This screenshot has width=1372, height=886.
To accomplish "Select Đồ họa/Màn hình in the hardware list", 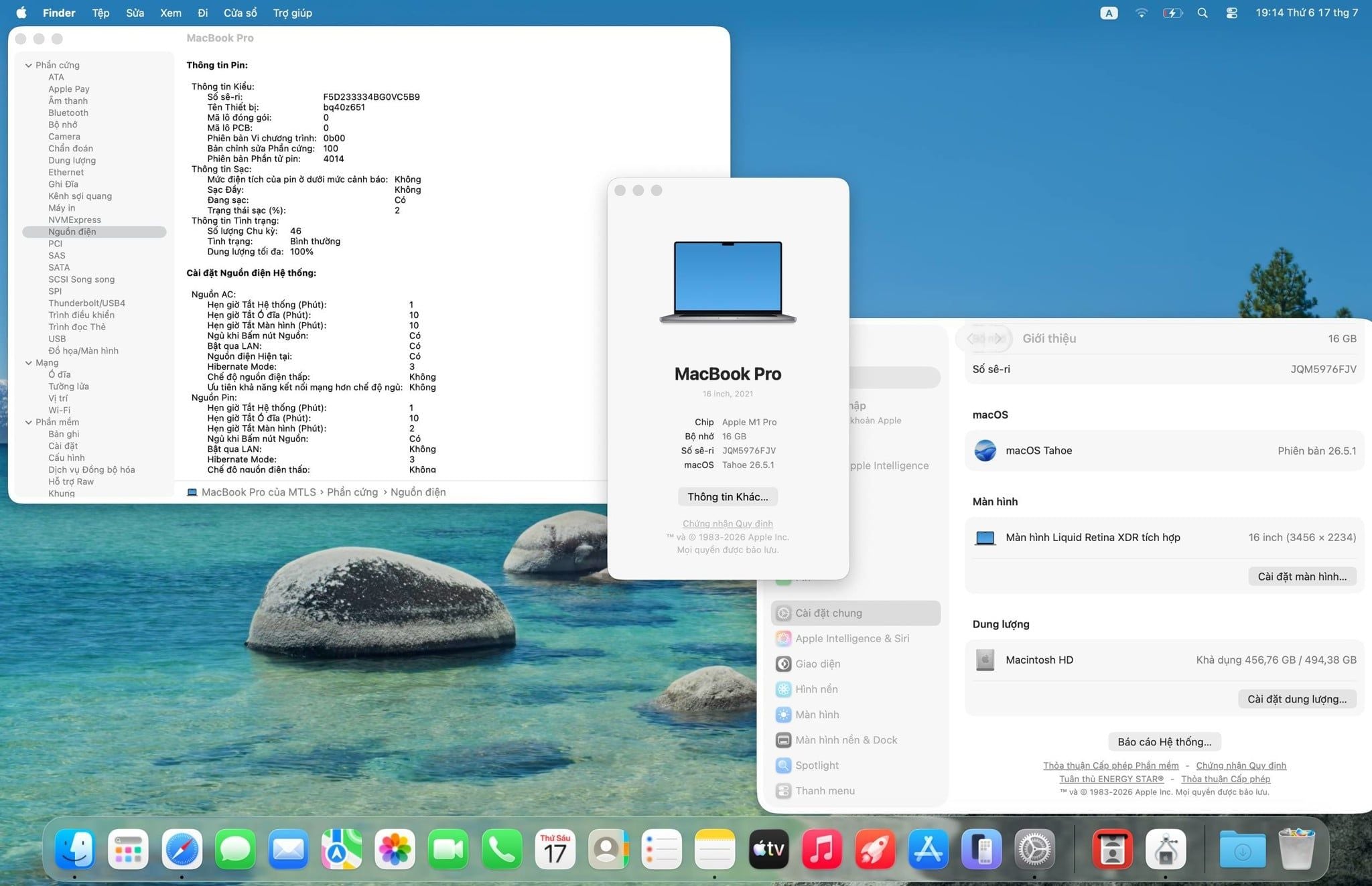I will [x=83, y=350].
